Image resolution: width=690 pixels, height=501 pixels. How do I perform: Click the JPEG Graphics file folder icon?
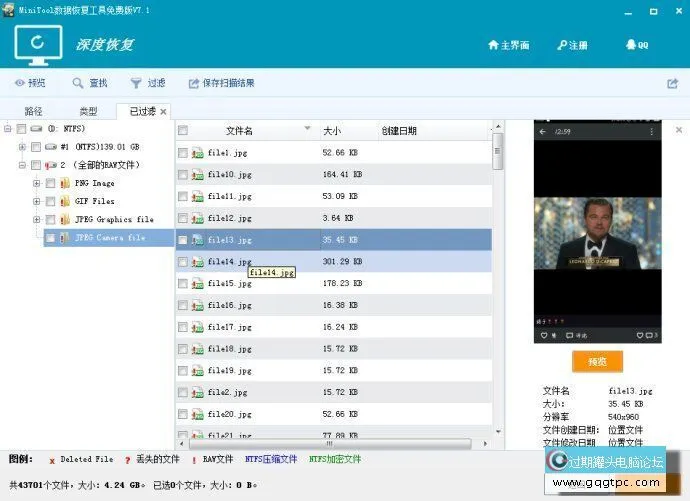65,219
